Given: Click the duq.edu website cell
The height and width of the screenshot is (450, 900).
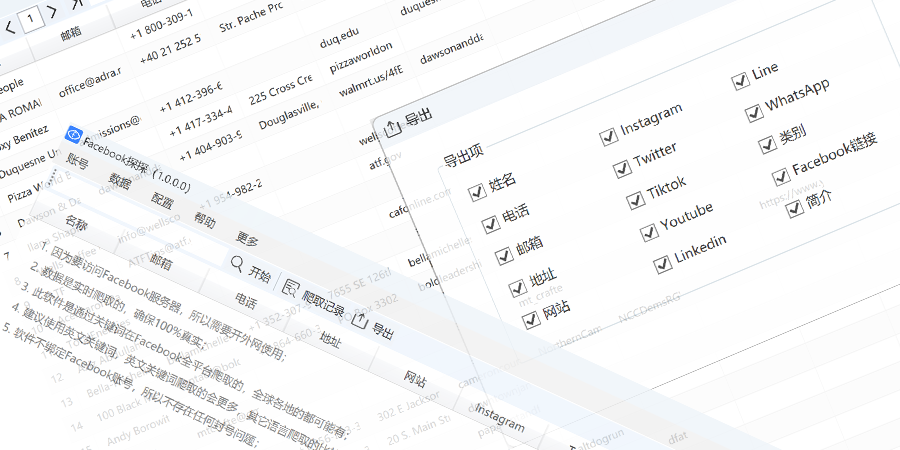Looking at the screenshot, I should (x=339, y=36).
